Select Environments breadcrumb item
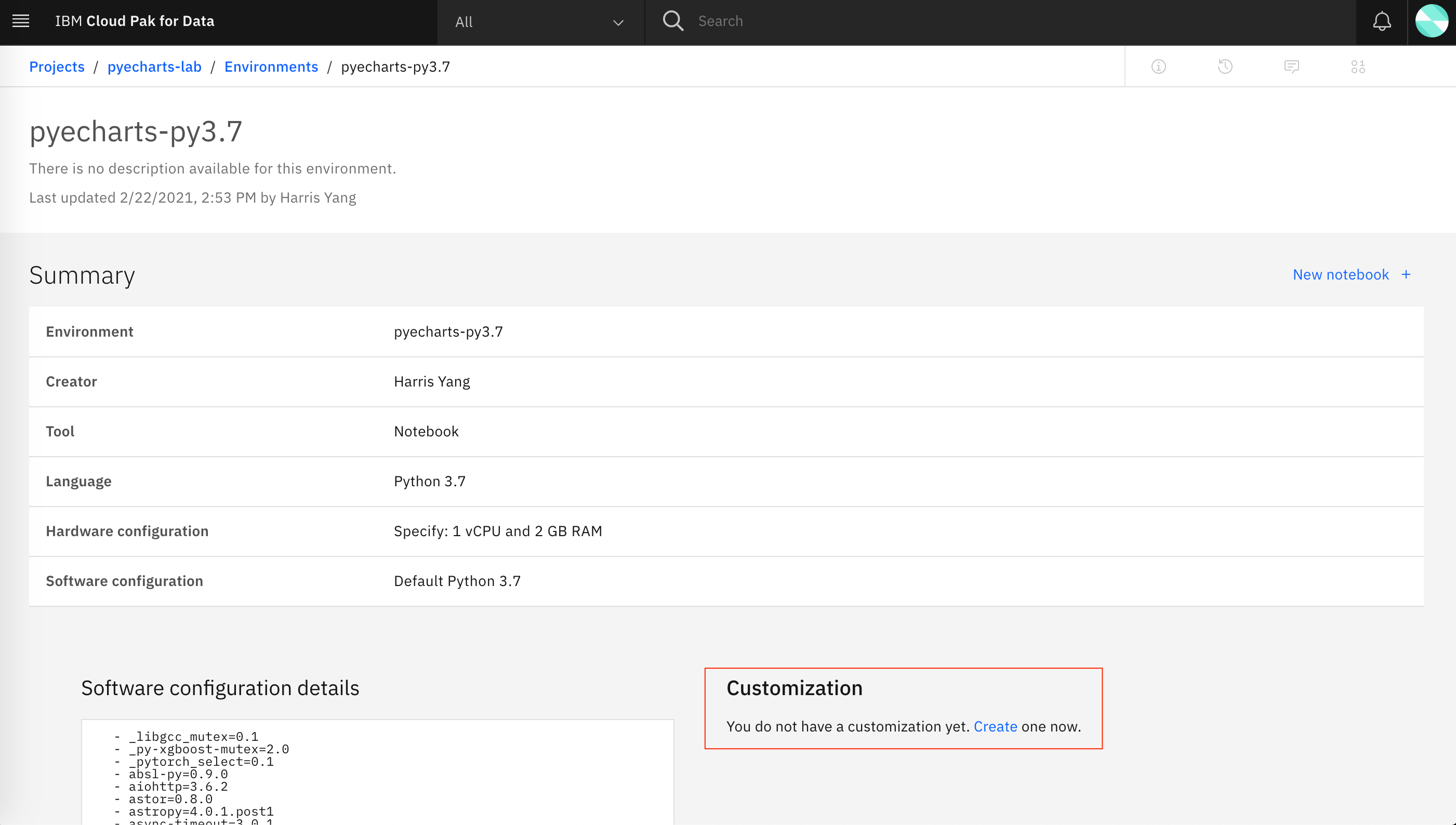The height and width of the screenshot is (825, 1456). tap(271, 66)
